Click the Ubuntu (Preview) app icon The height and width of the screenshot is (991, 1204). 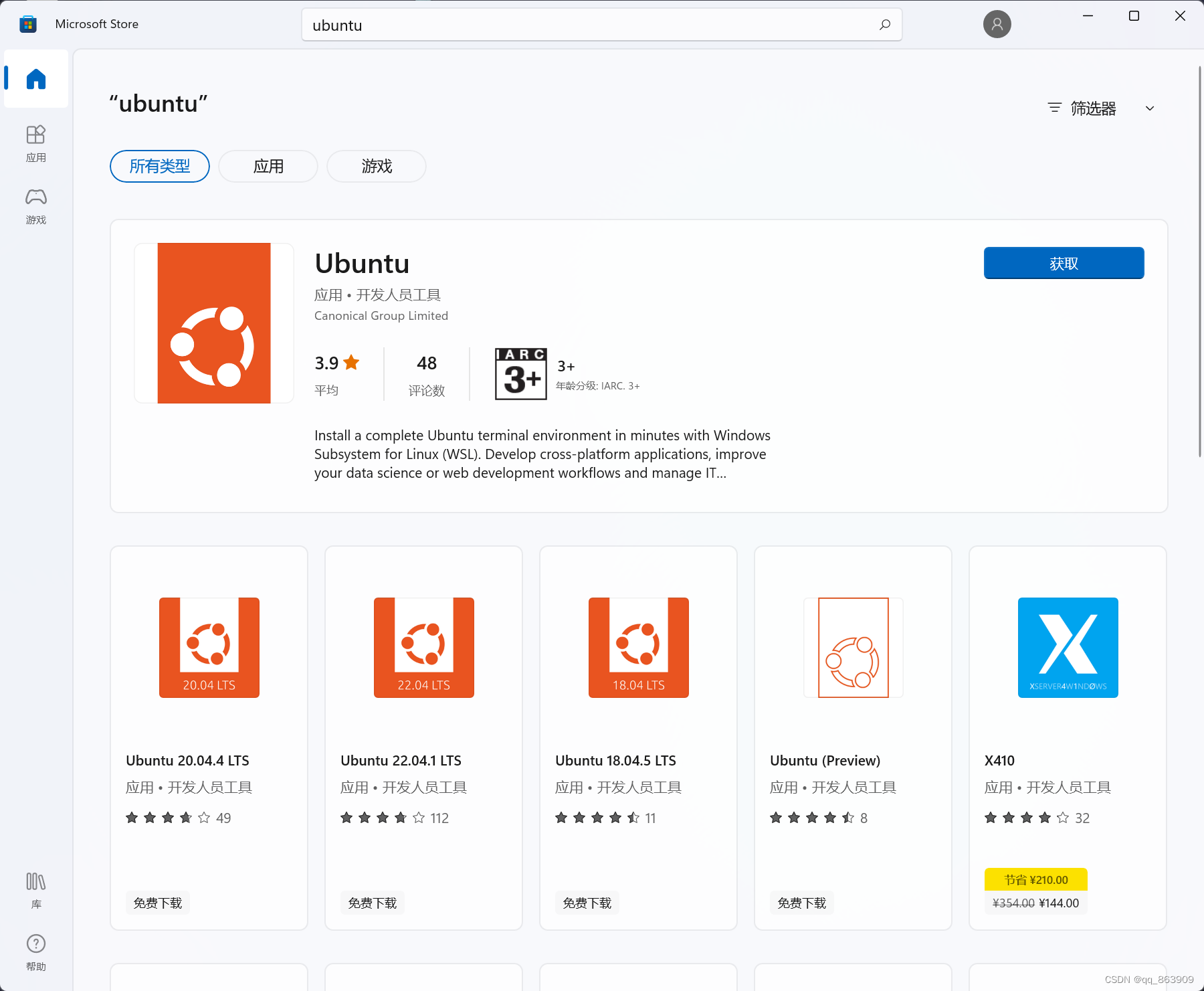pos(854,648)
